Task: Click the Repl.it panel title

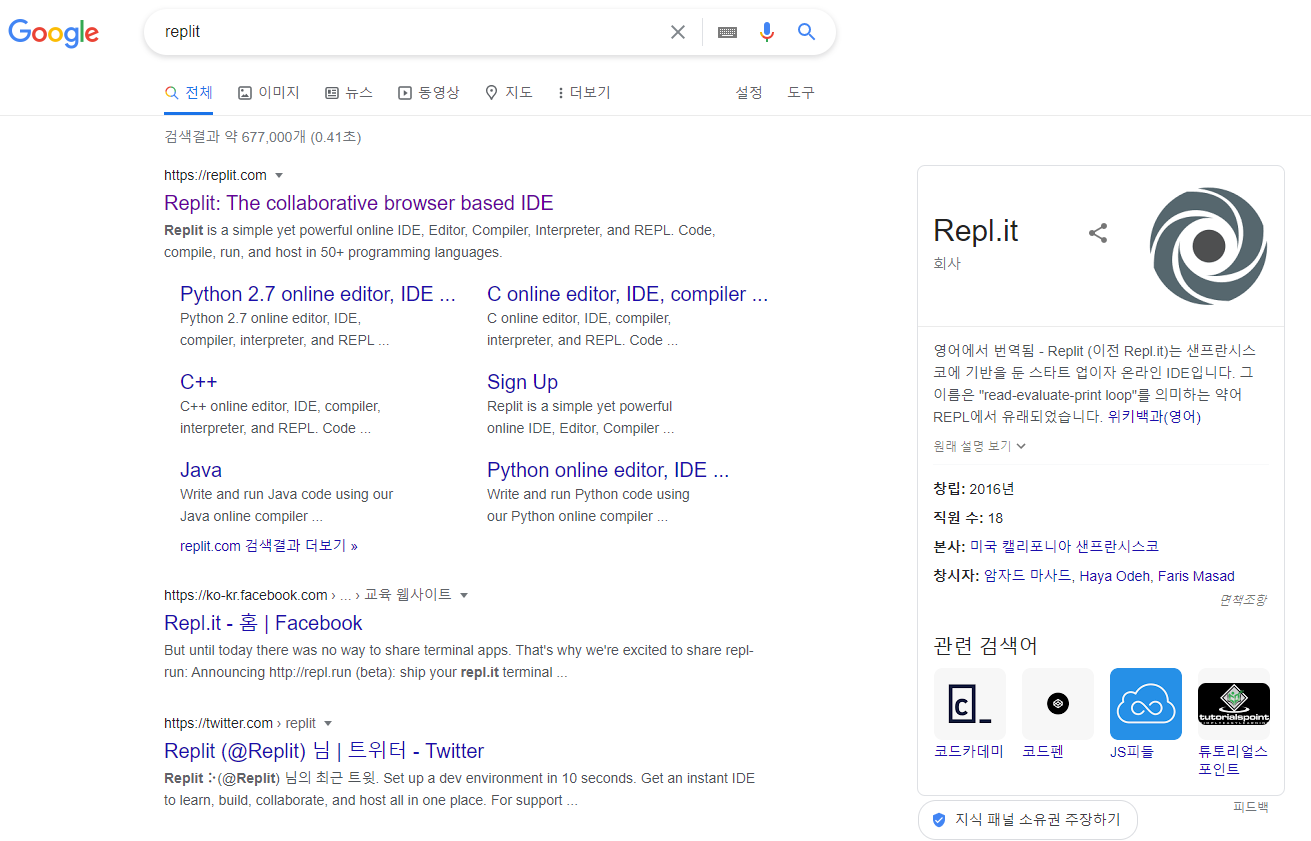Action: tap(976, 230)
